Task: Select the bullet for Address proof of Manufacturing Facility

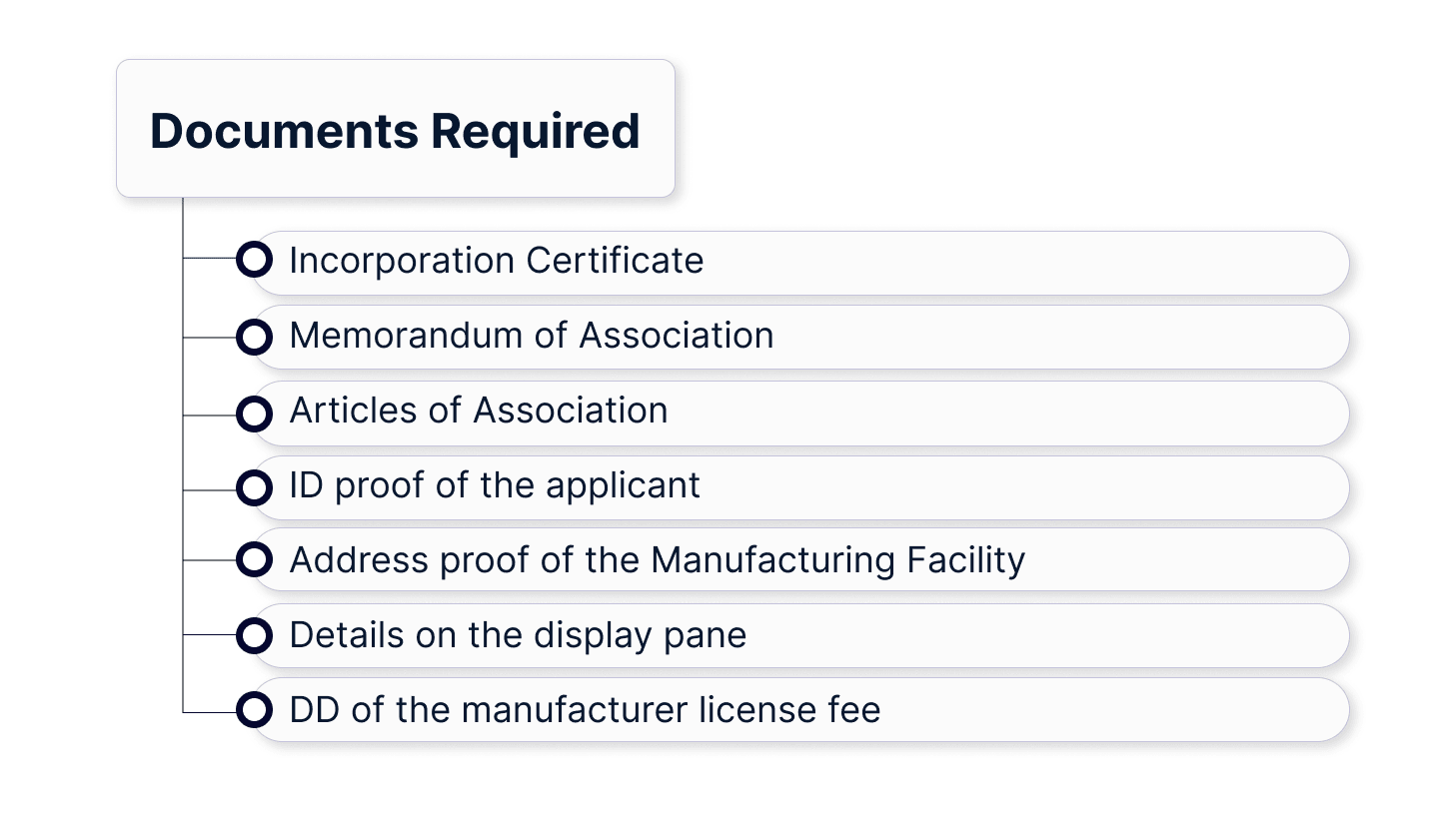Action: (x=254, y=559)
